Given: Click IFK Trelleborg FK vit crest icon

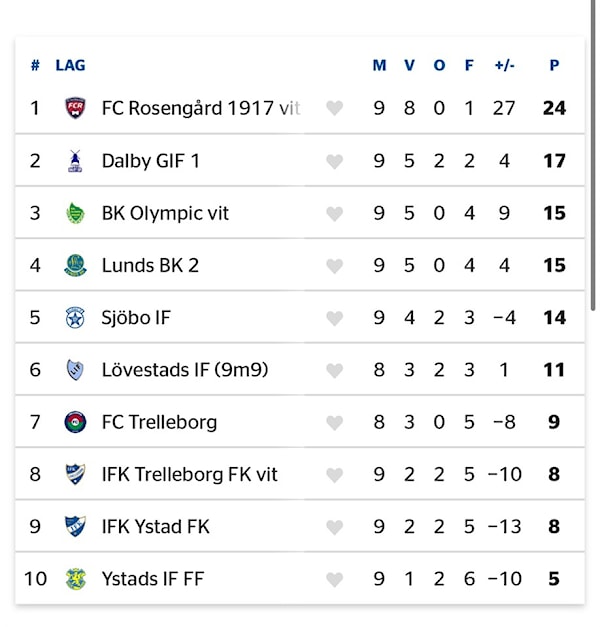Looking at the screenshot, I should click(75, 474).
